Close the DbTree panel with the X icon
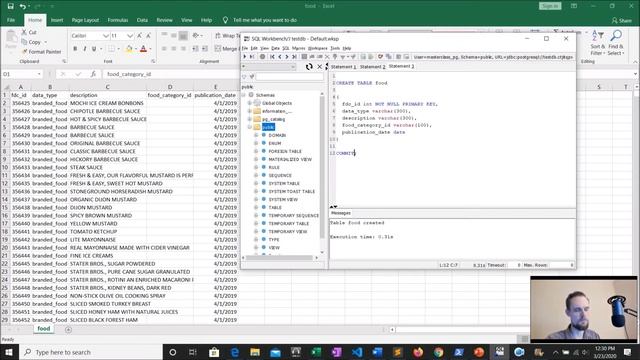 click(x=320, y=67)
